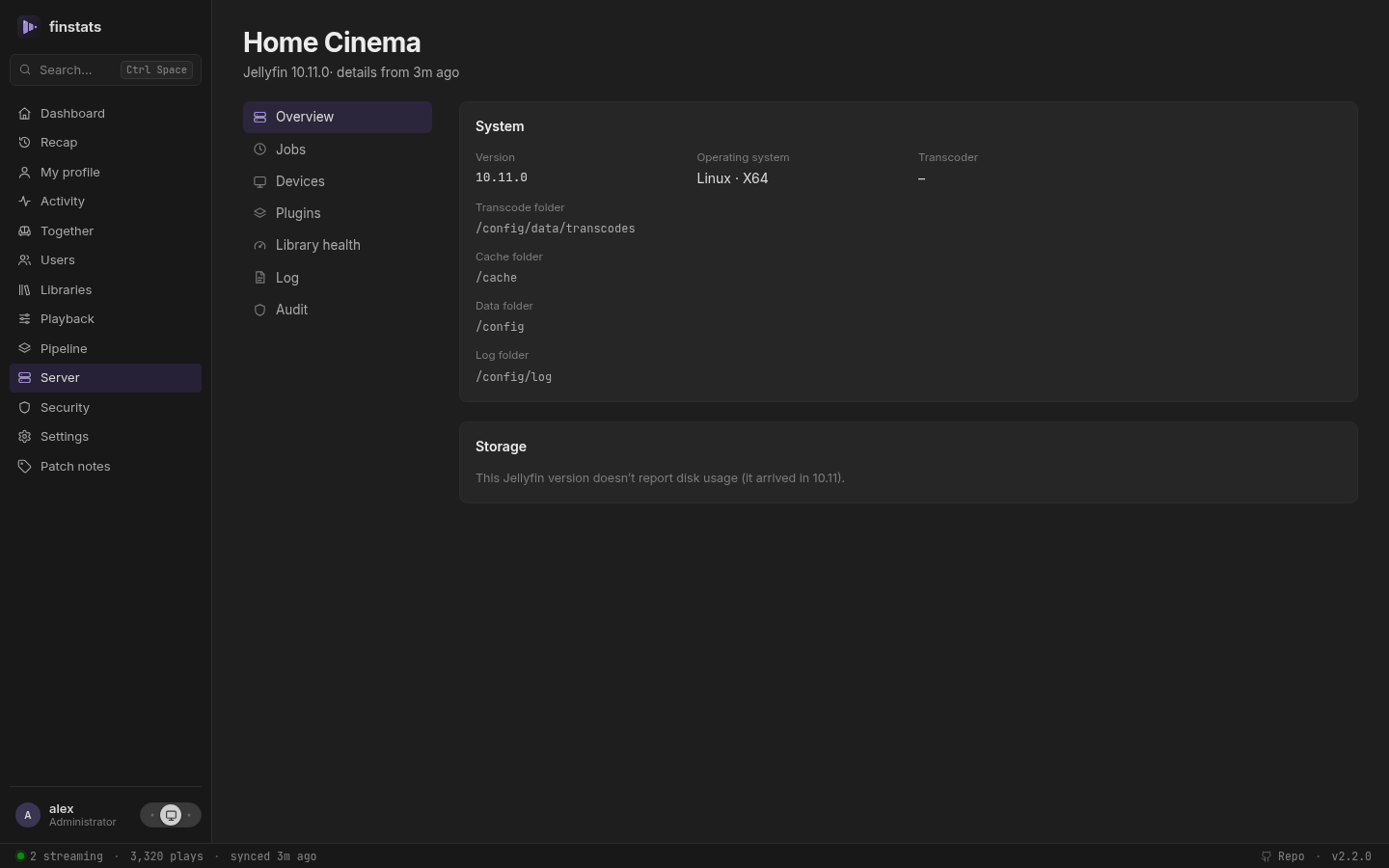Click the Jobs clock icon
Image resolution: width=1389 pixels, height=868 pixels.
(x=259, y=149)
